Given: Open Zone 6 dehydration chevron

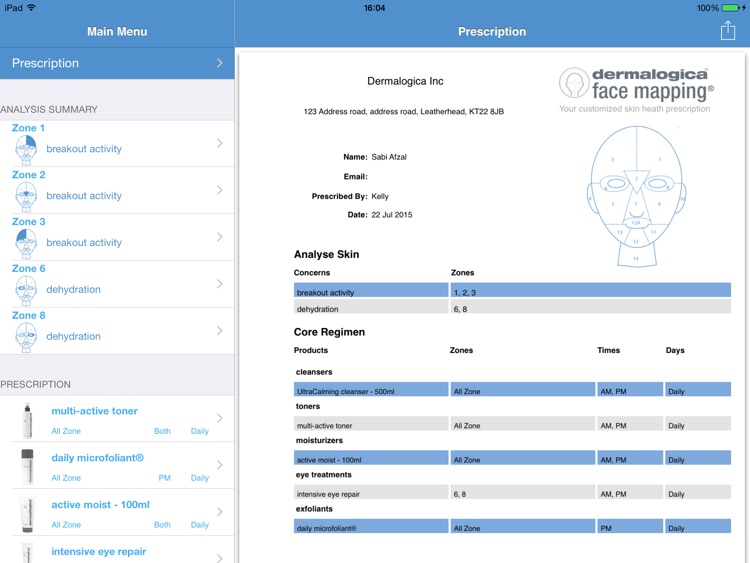Looking at the screenshot, I should [220, 284].
